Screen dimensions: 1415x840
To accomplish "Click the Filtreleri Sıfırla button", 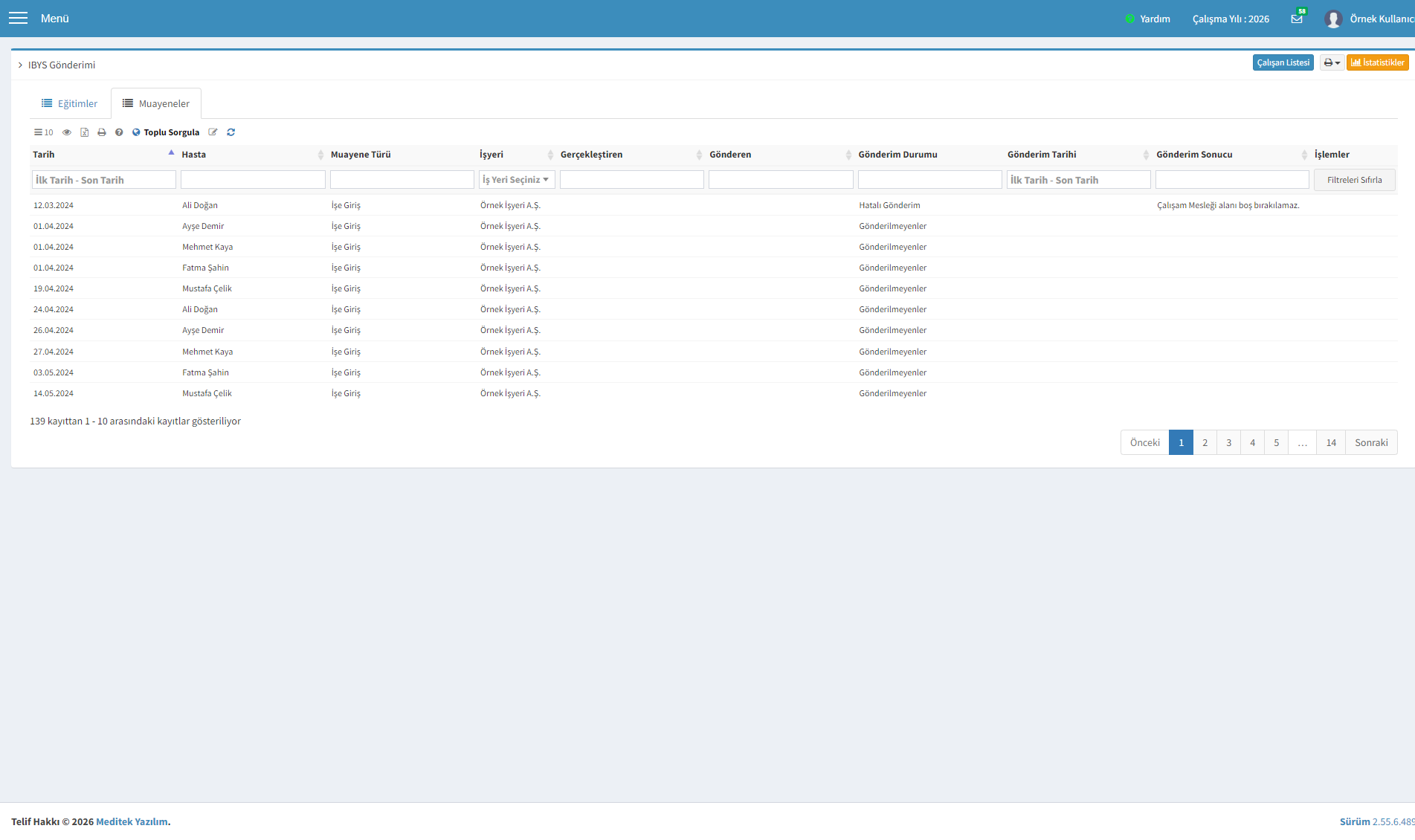I will tap(1354, 180).
